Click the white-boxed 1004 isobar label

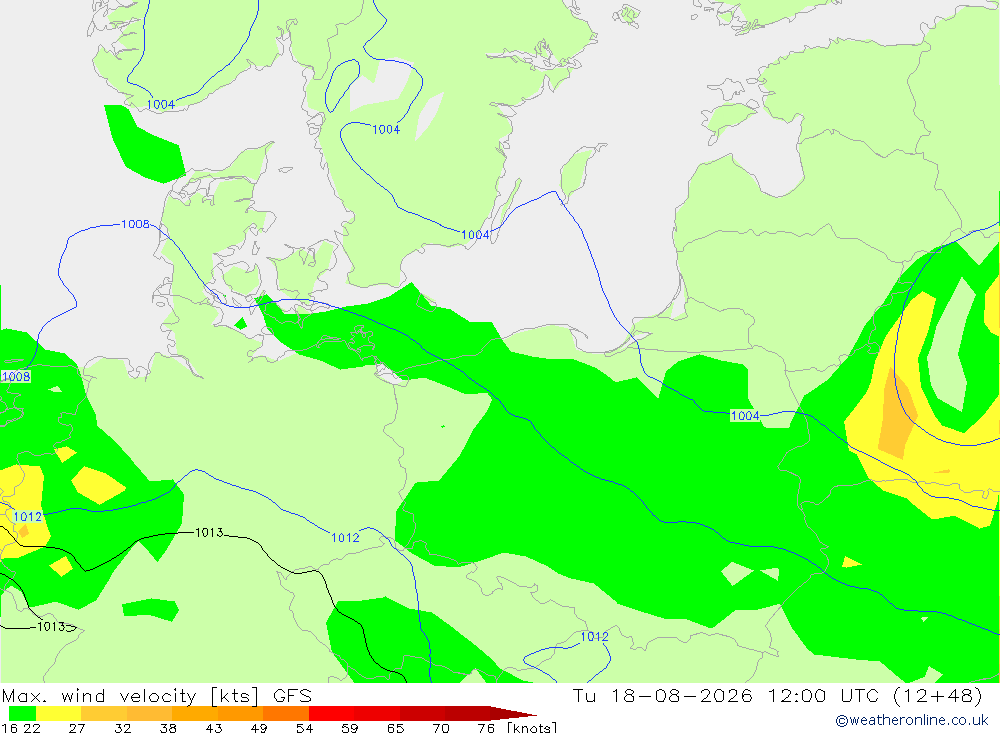coord(745,416)
